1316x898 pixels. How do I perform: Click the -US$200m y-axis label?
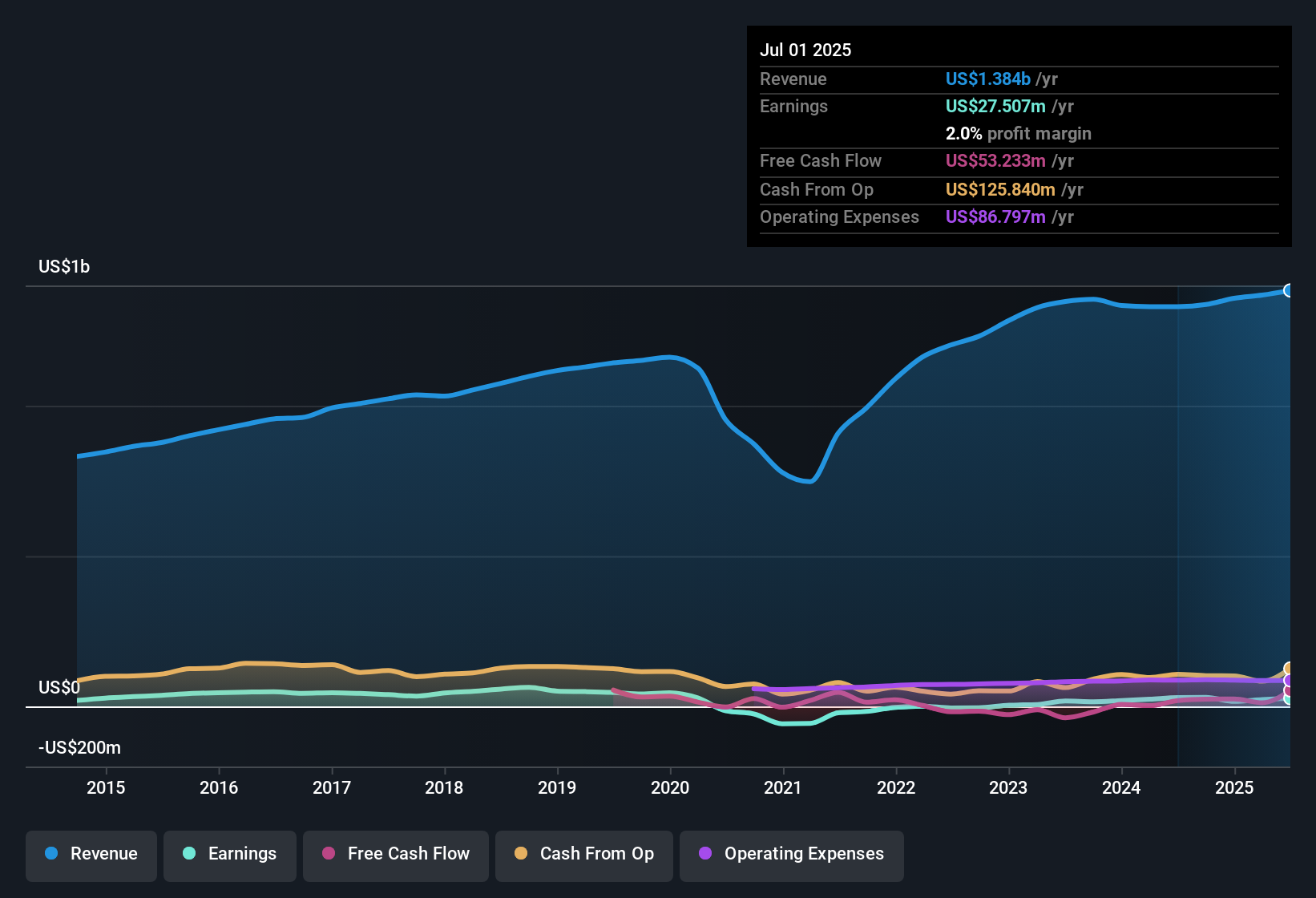[x=79, y=747]
